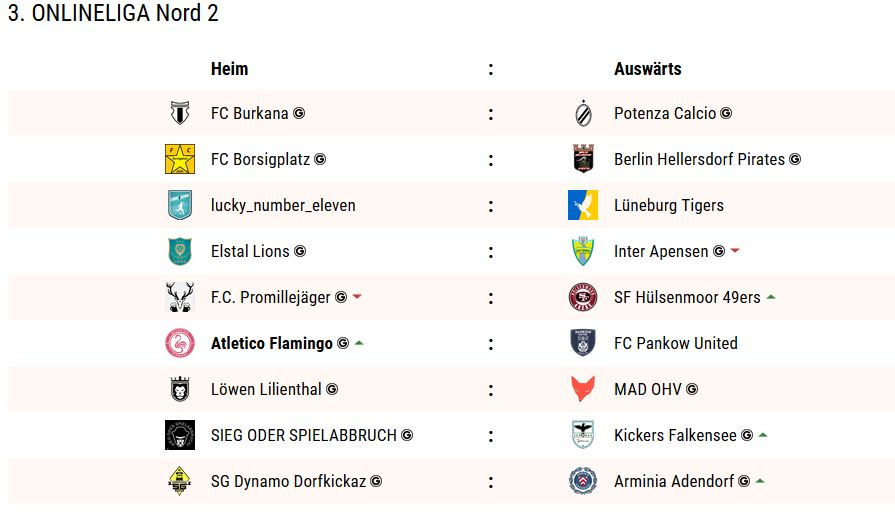
Task: Click the Heim column header
Action: point(229,68)
